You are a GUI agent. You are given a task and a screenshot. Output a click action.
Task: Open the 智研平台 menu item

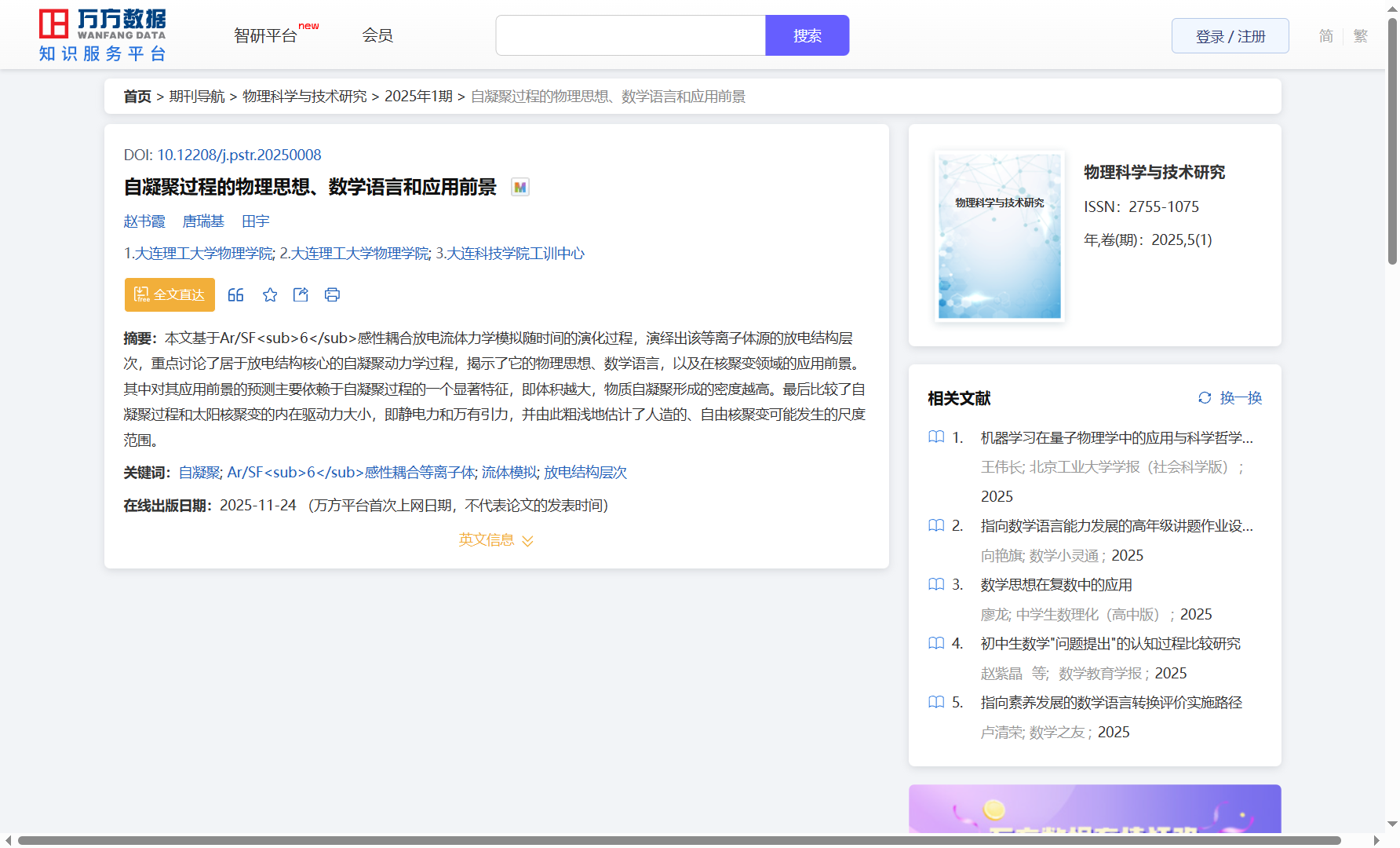[266, 36]
